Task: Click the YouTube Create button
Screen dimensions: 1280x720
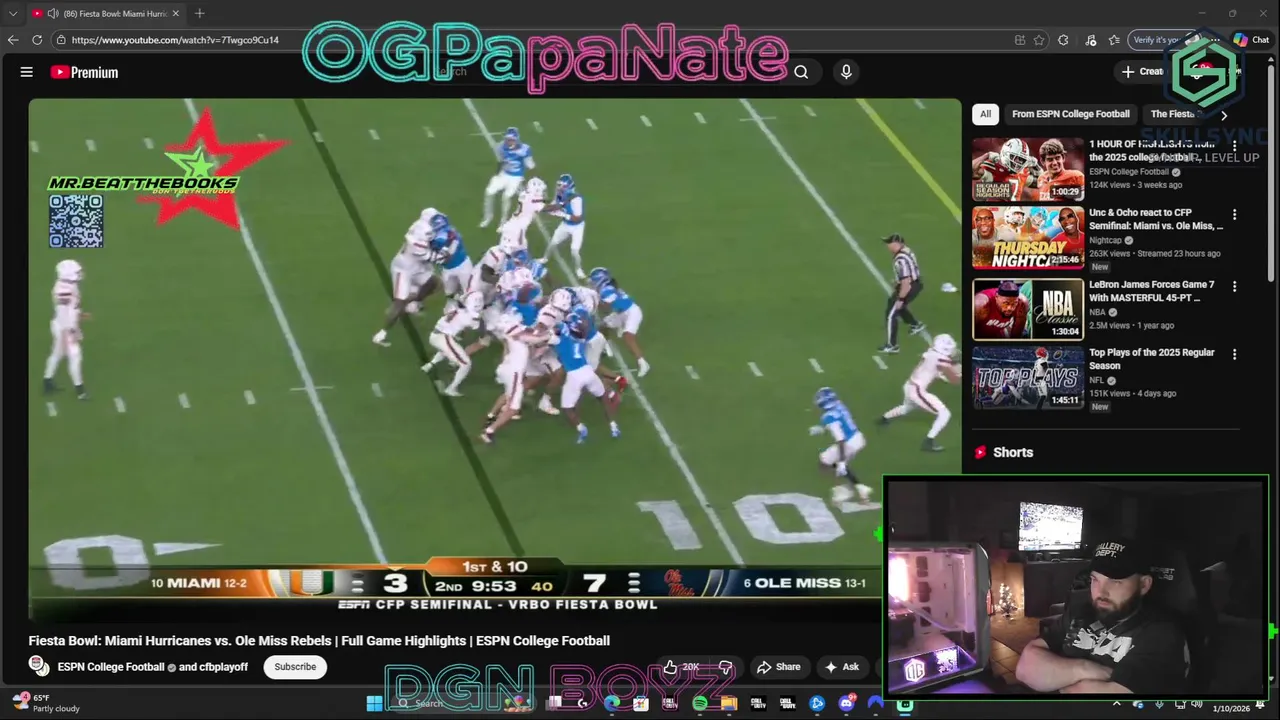Action: pyautogui.click(x=1143, y=71)
